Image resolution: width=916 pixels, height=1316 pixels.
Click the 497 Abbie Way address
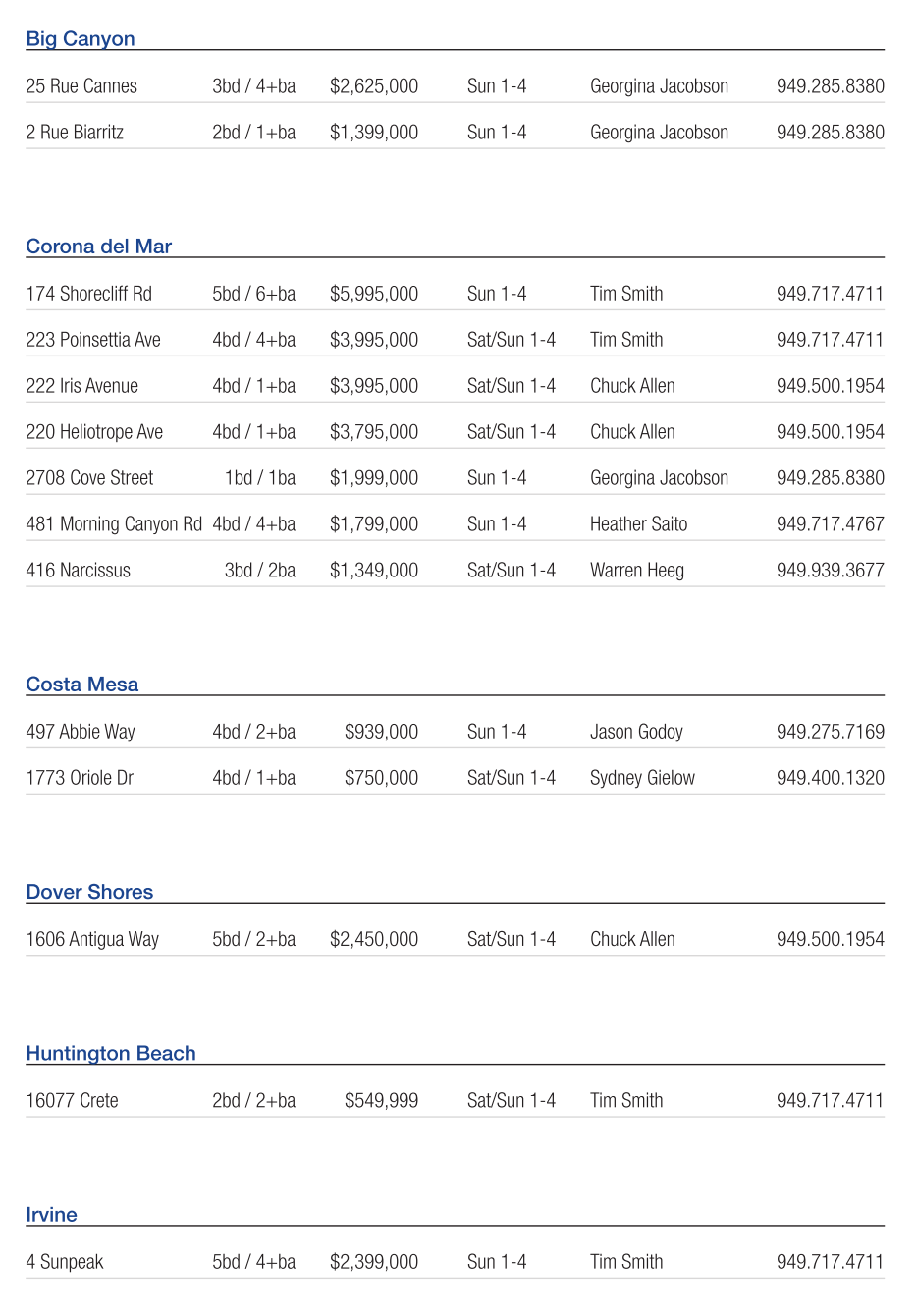[x=81, y=732]
